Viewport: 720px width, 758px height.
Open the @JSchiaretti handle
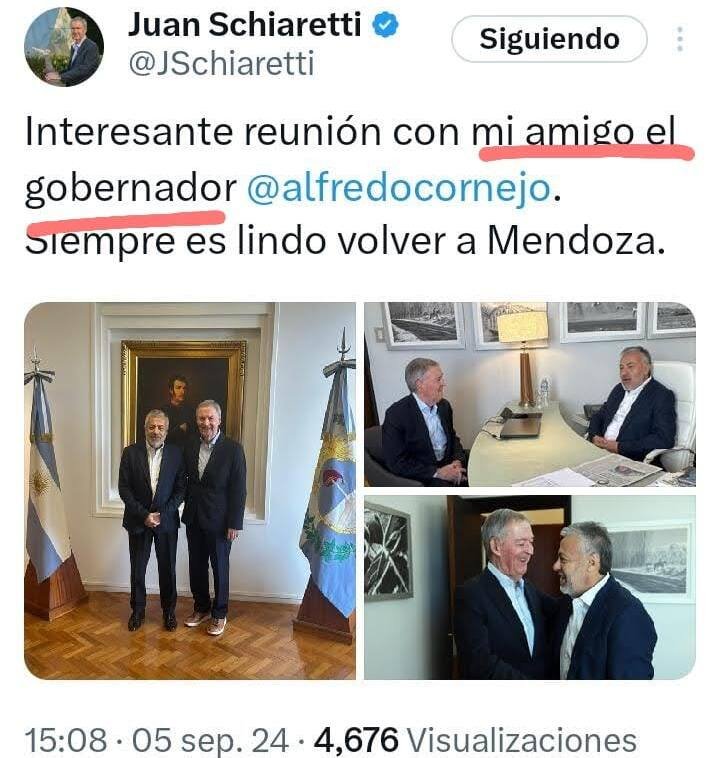click(221, 63)
